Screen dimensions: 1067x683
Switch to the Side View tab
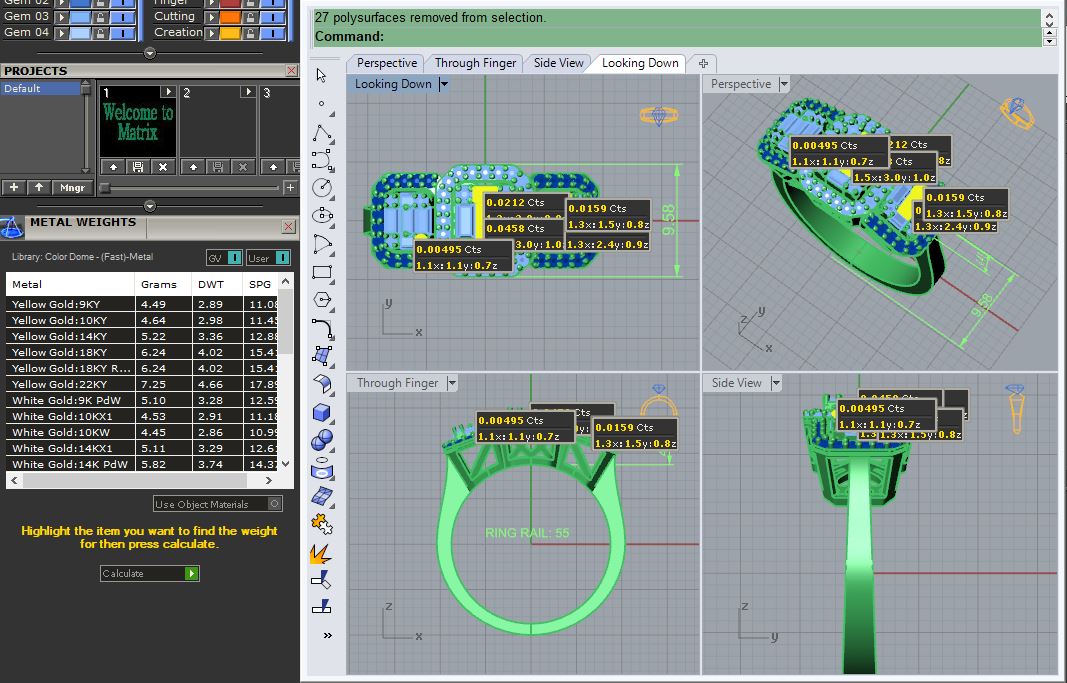(558, 63)
